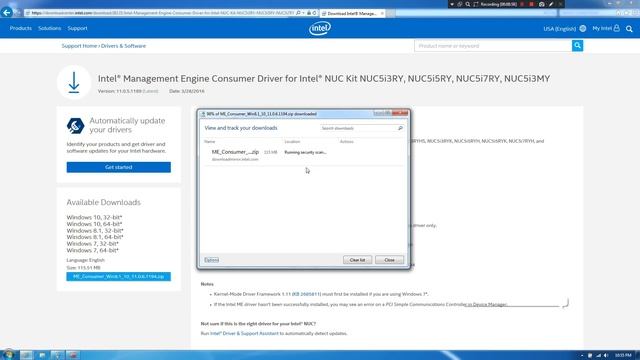Screen dimensions: 640x360
Task: Open Options link in downloads dialog
Action: [x=211, y=260]
